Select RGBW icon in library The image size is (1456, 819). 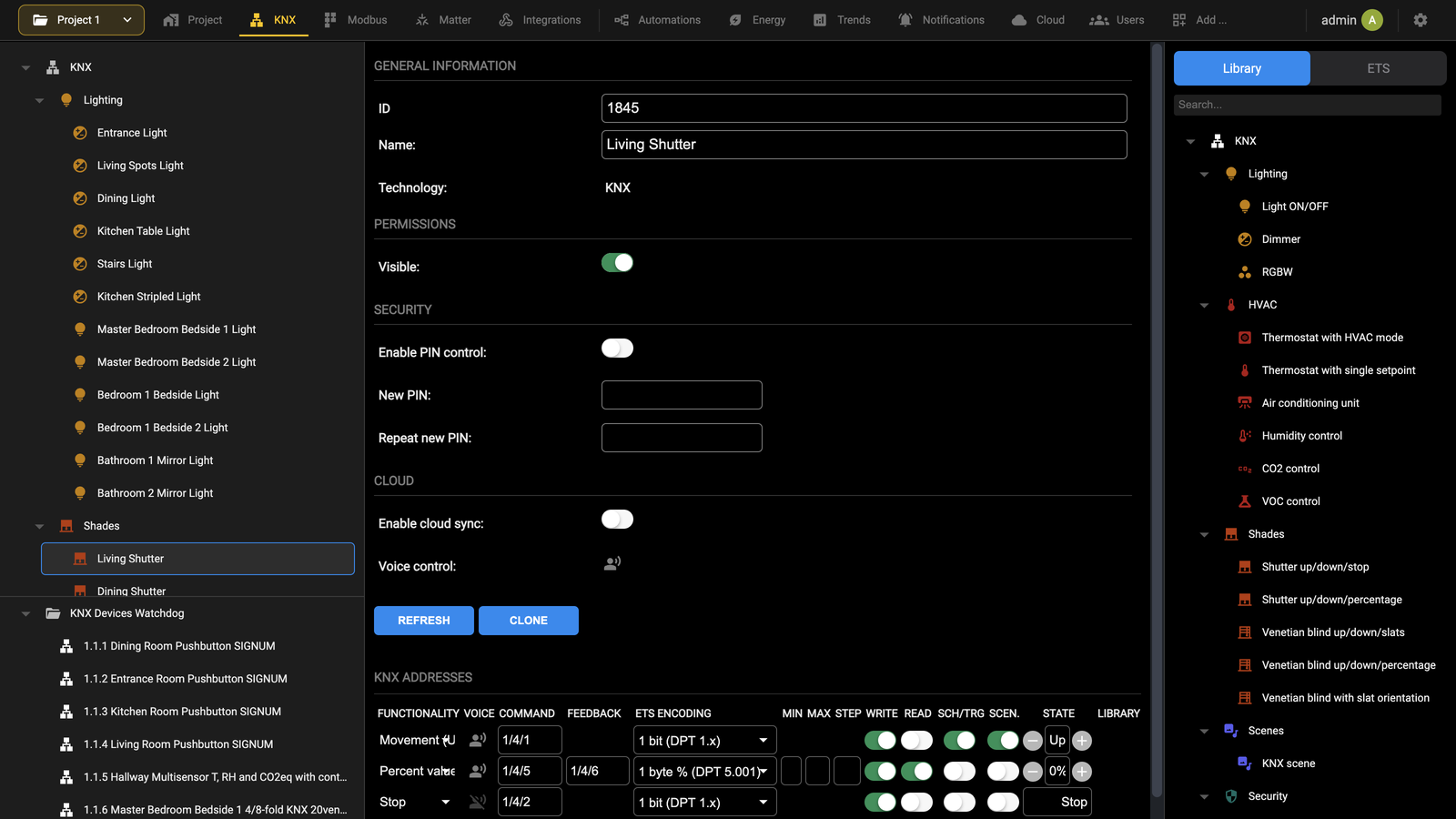point(1245,272)
